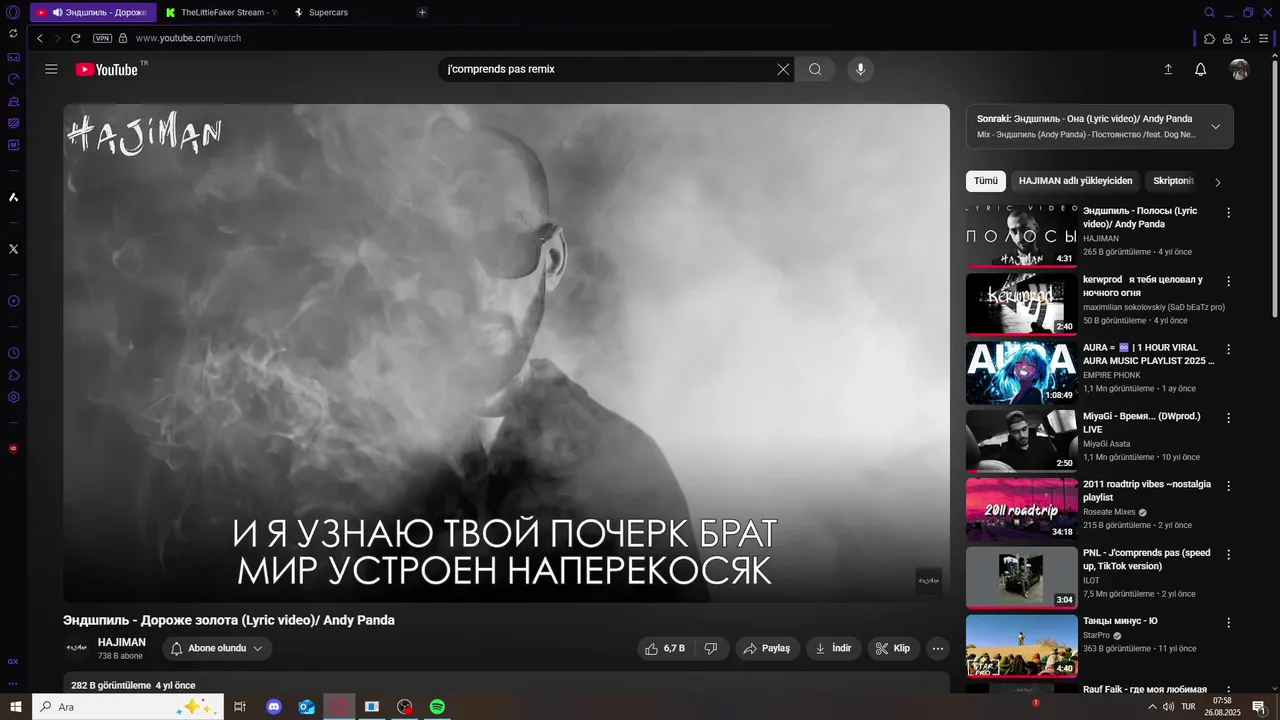Open the YouTube hamburger guide menu
This screenshot has width=1280, height=720.
(51, 69)
